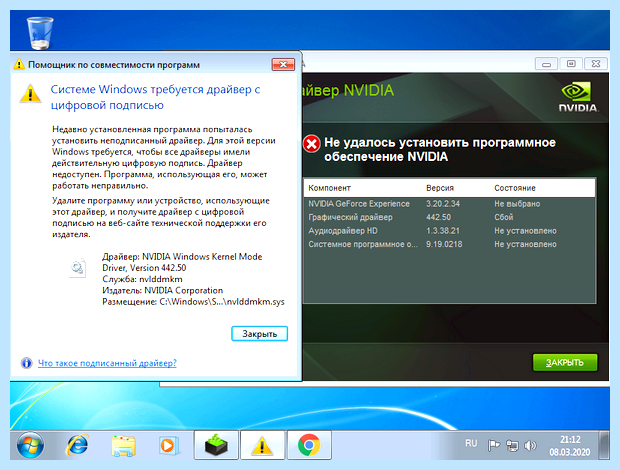Click the red error icon in the NVIDIA installer
620x470 pixels.
312,144
